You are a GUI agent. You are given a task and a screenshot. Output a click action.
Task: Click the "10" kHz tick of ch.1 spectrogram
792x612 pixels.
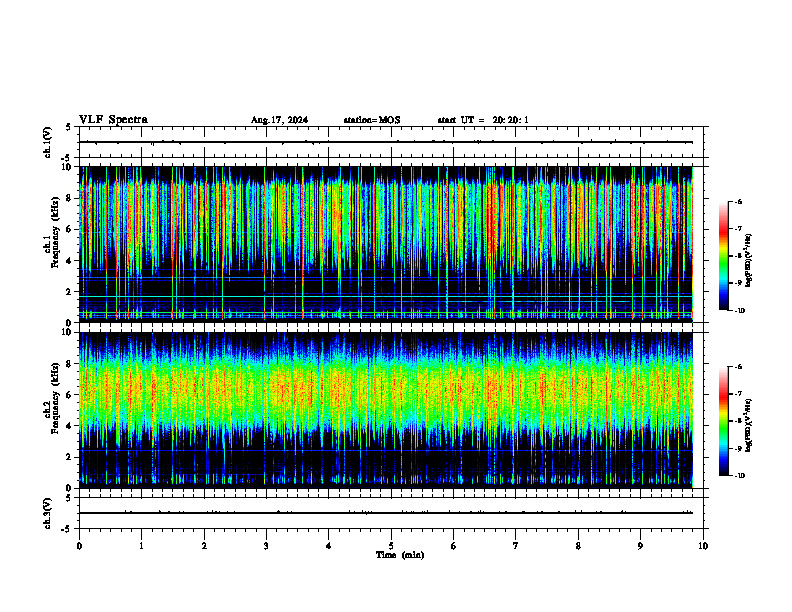click(x=69, y=167)
